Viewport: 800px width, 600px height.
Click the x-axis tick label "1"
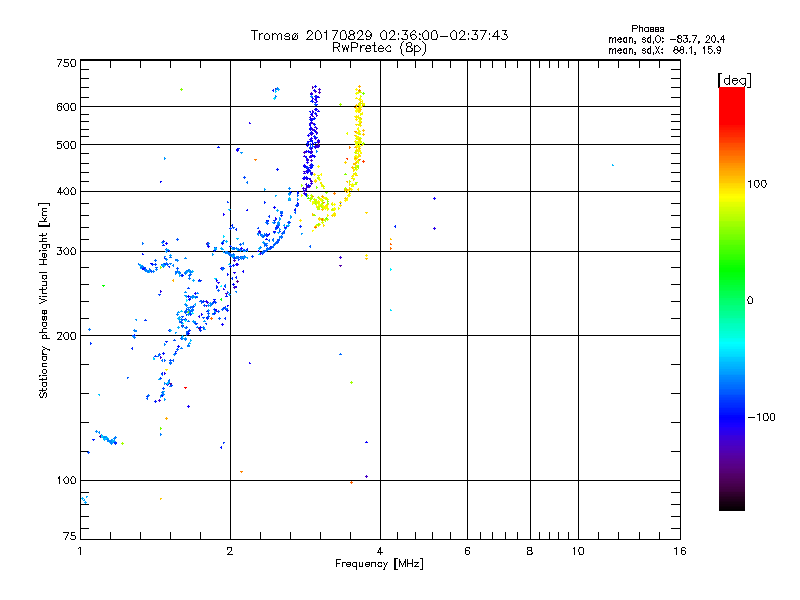coord(81,551)
